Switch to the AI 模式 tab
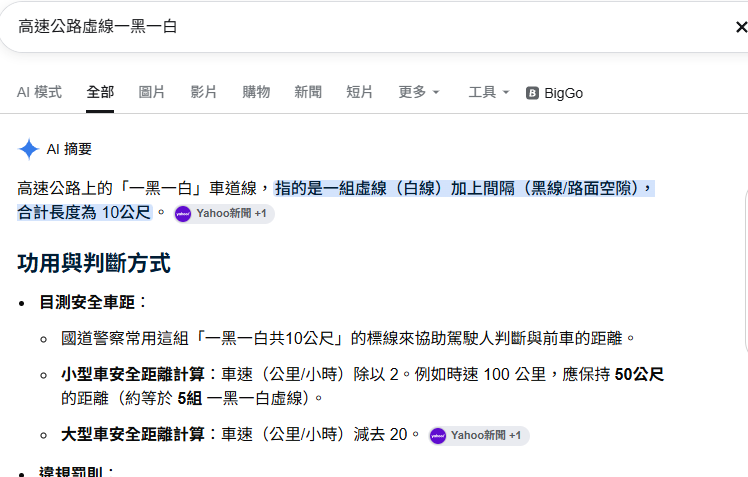 pyautogui.click(x=40, y=92)
